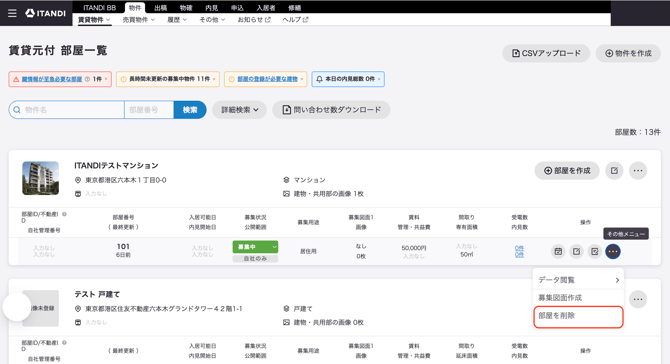Click info icon beside 部屋ID header in ITANDIテストマンション
The image size is (670, 364).
pyautogui.click(x=64, y=214)
